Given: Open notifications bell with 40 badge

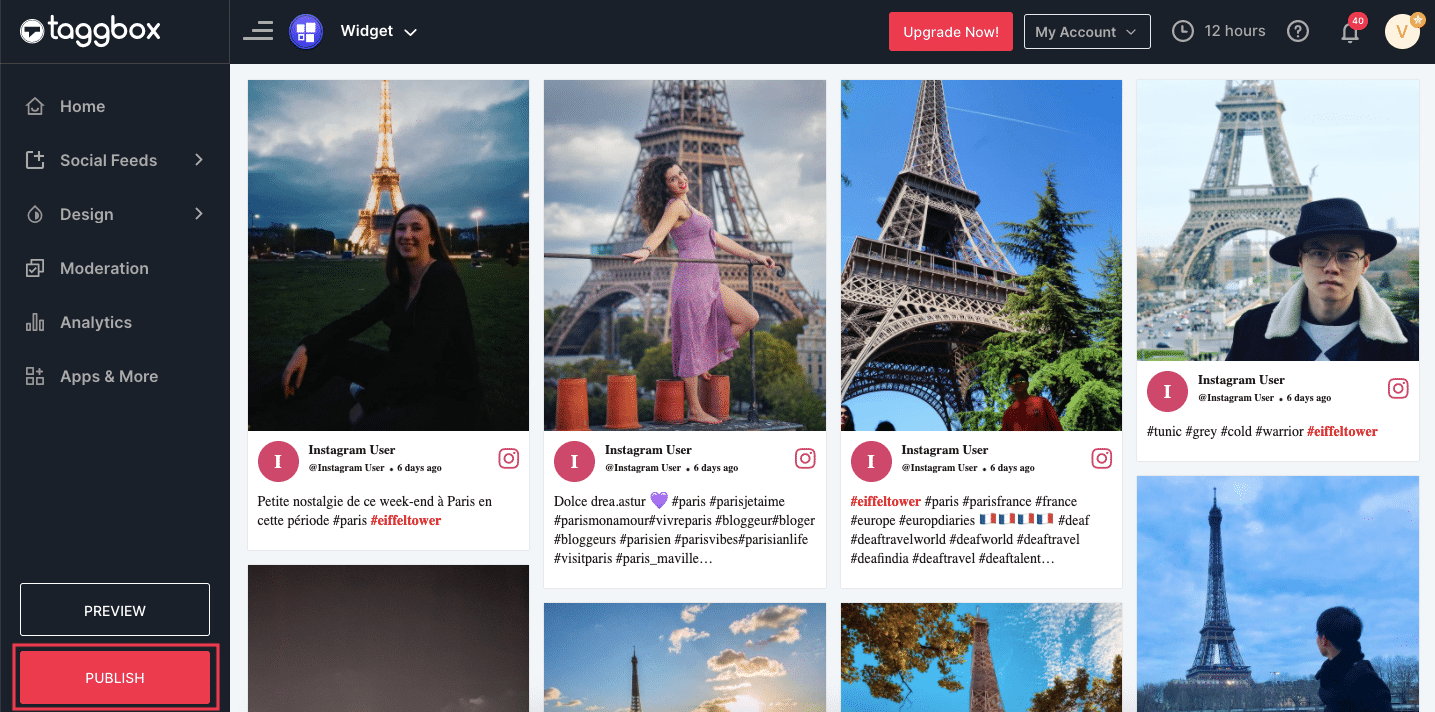Looking at the screenshot, I should pyautogui.click(x=1350, y=32).
